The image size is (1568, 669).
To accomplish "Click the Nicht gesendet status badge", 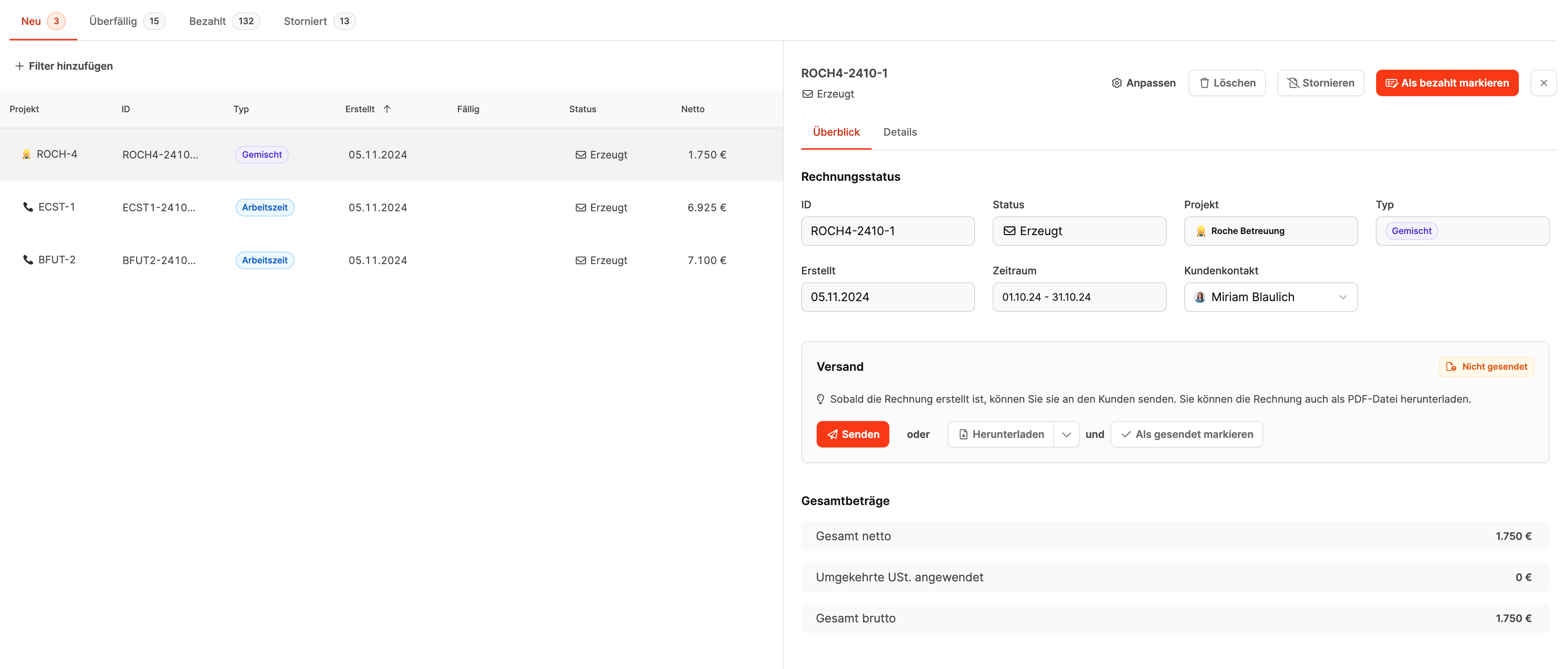I will (x=1486, y=366).
